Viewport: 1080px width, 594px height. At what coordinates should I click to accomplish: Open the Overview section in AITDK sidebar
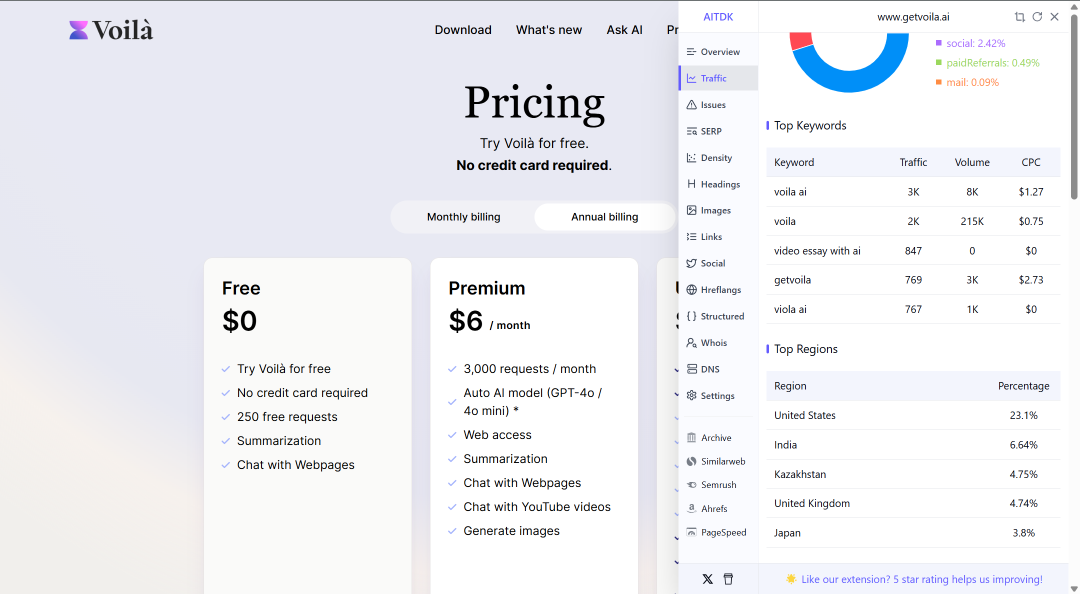click(718, 52)
